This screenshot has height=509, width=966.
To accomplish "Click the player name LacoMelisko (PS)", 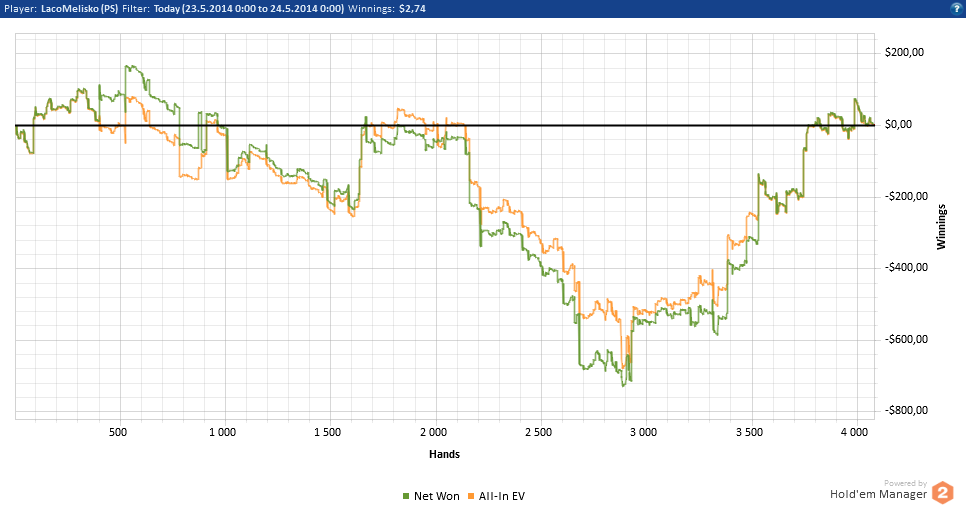I will [76, 8].
